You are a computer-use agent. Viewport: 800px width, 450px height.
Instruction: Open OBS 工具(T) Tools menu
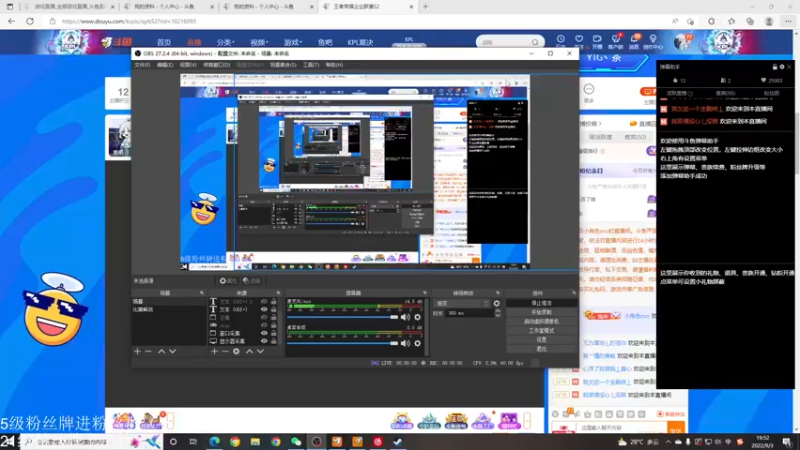pos(311,65)
